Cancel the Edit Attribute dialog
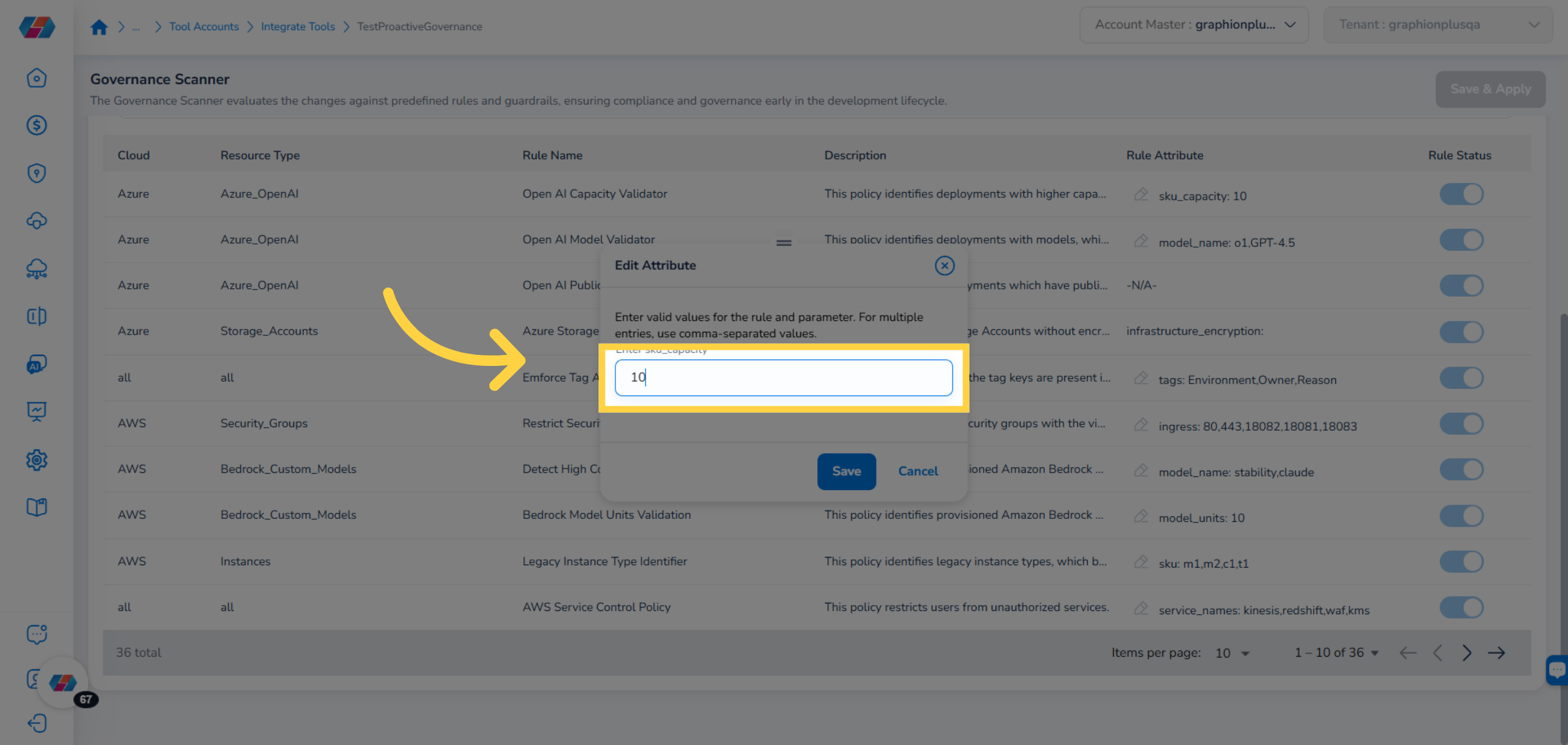The height and width of the screenshot is (745, 1568). 918,471
